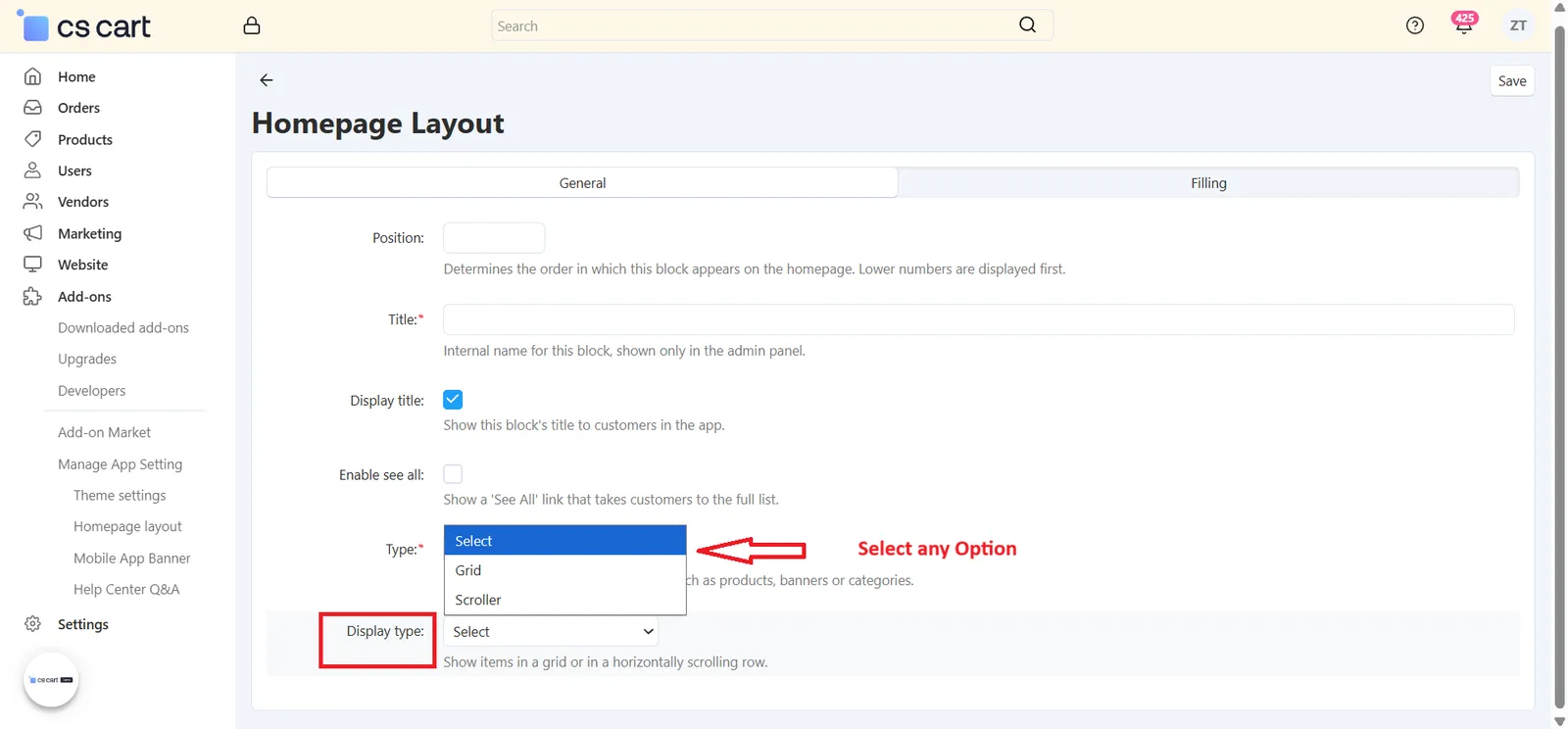
Task: Click the lock icon in top bar
Action: (252, 25)
